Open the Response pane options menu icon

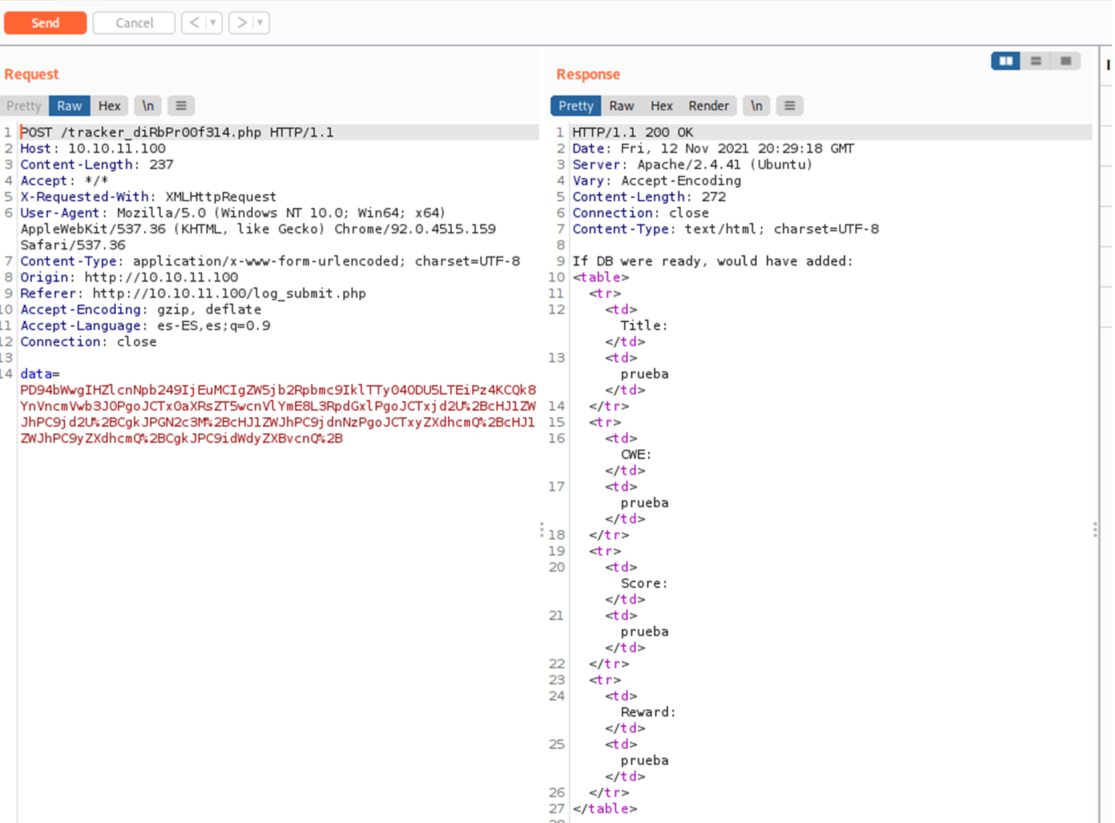(x=789, y=106)
